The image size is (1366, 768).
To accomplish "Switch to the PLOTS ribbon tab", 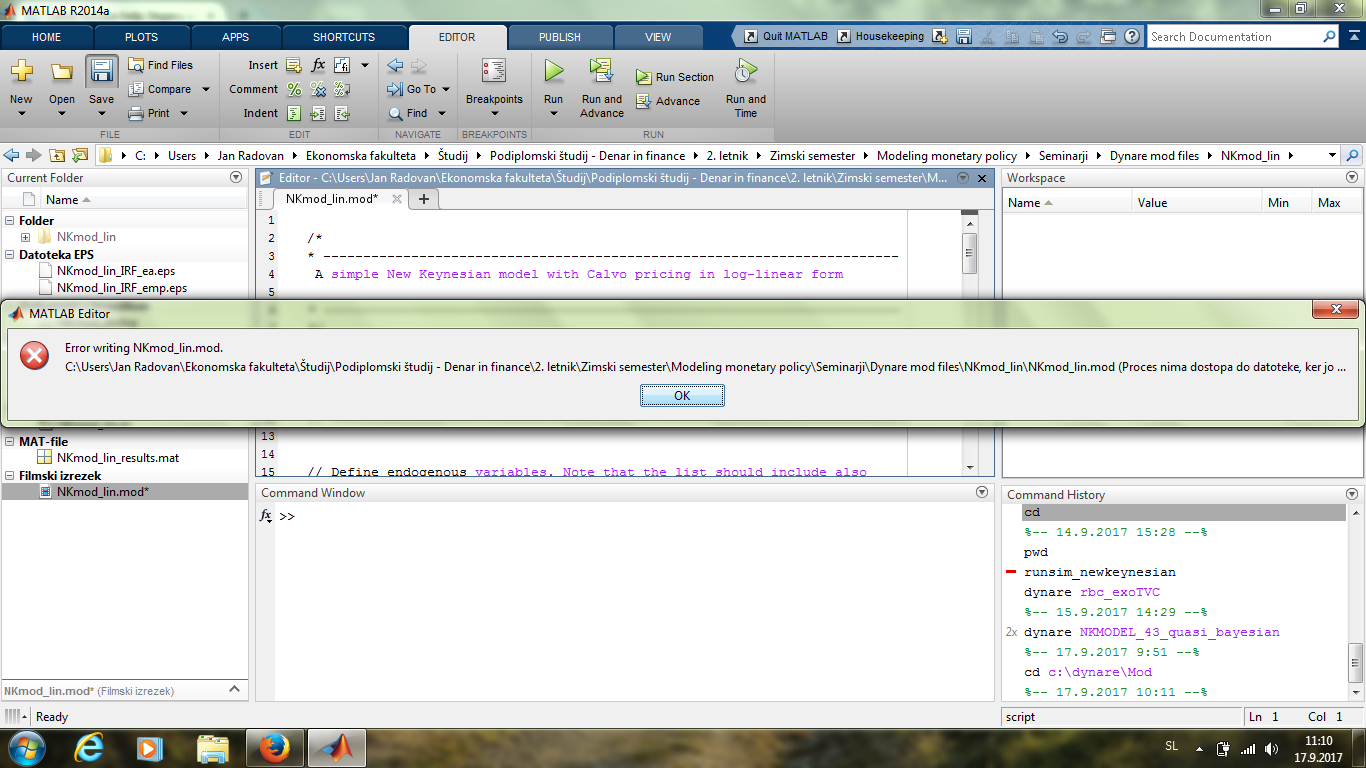I will coord(141,37).
